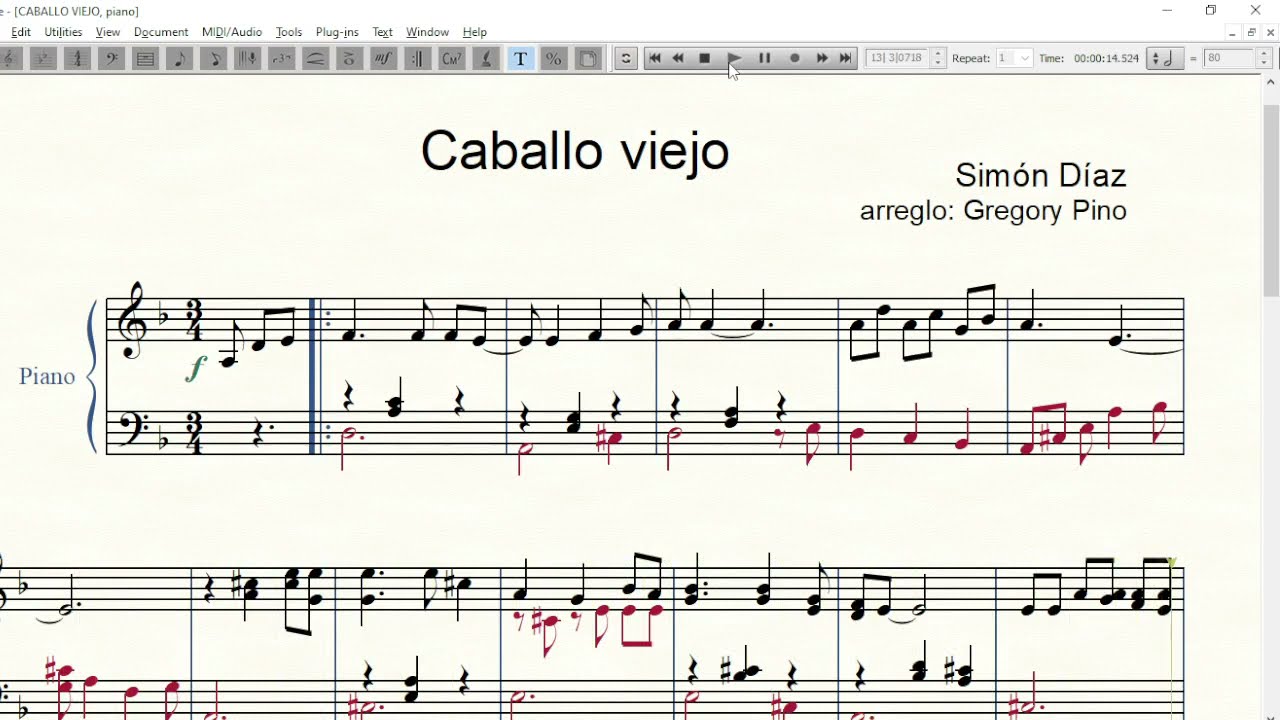Open the Tools menu
The height and width of the screenshot is (720, 1280).
[x=289, y=32]
